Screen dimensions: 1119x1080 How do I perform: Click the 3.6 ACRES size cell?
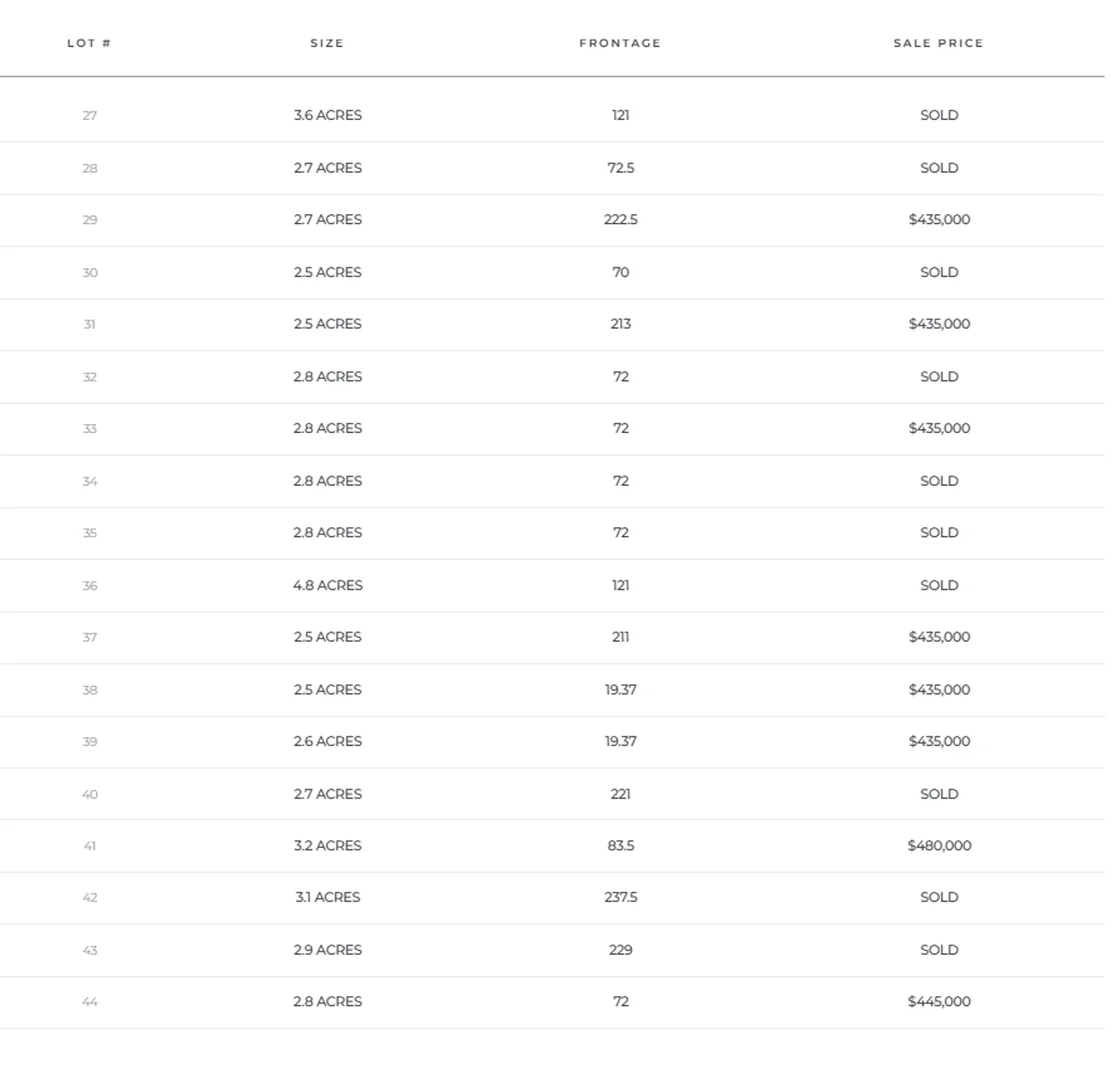tap(328, 116)
